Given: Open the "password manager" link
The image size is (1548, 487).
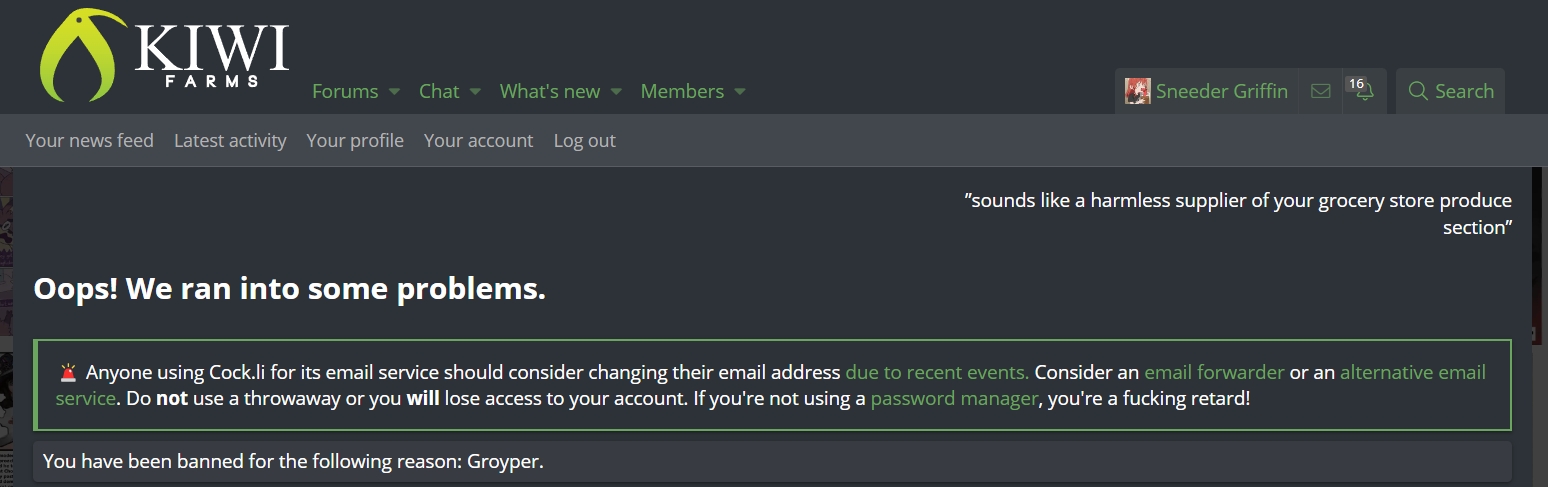Looking at the screenshot, I should coord(954,399).
